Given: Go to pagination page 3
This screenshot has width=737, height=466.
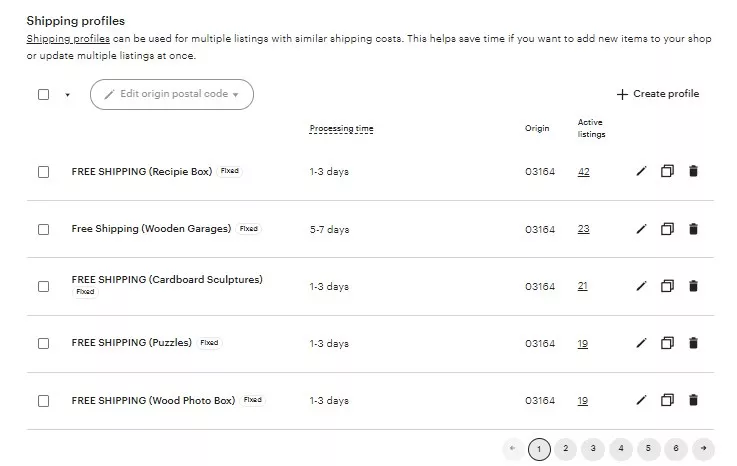Looking at the screenshot, I should coord(593,448).
